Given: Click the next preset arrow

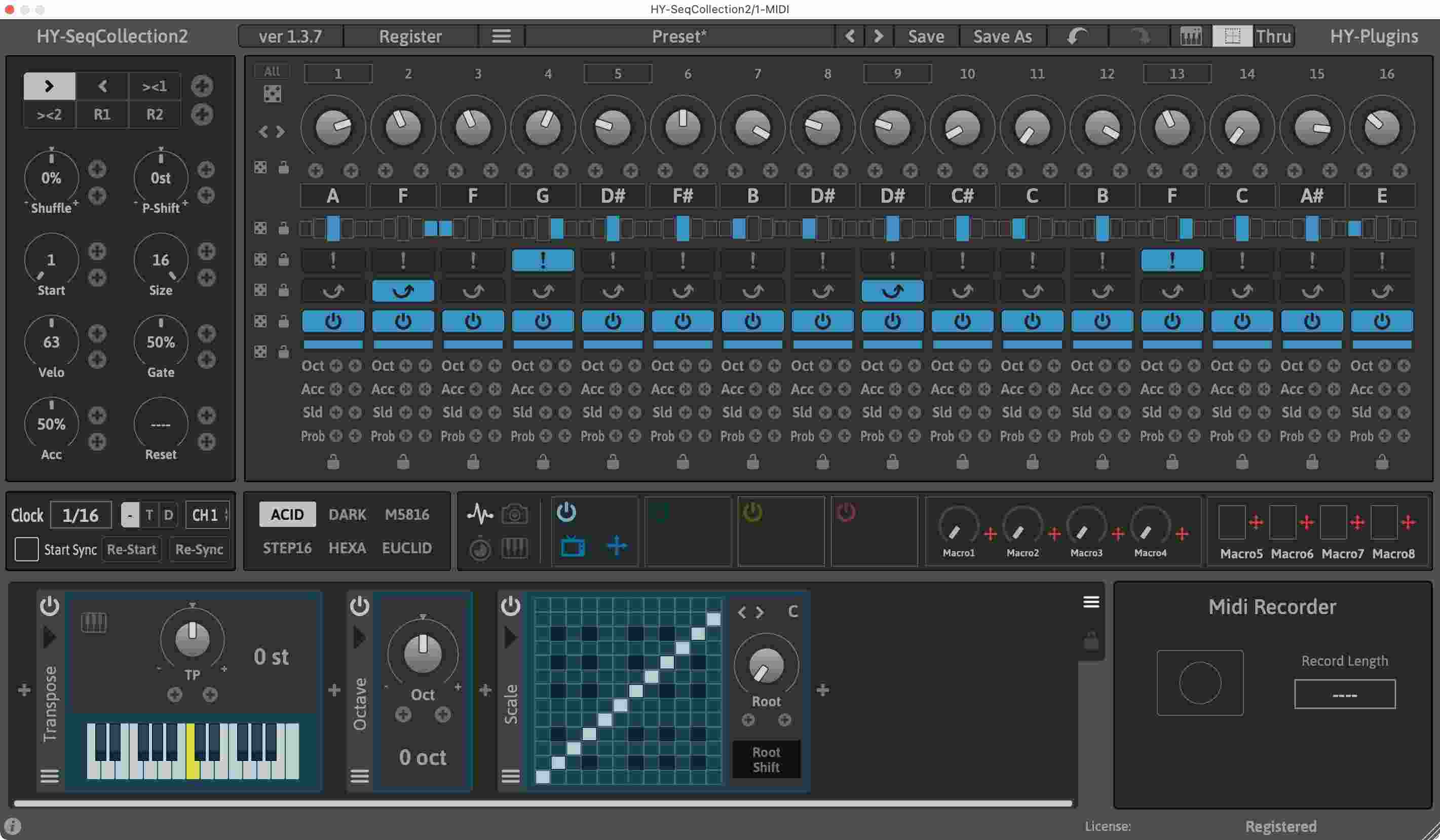Looking at the screenshot, I should click(878, 36).
